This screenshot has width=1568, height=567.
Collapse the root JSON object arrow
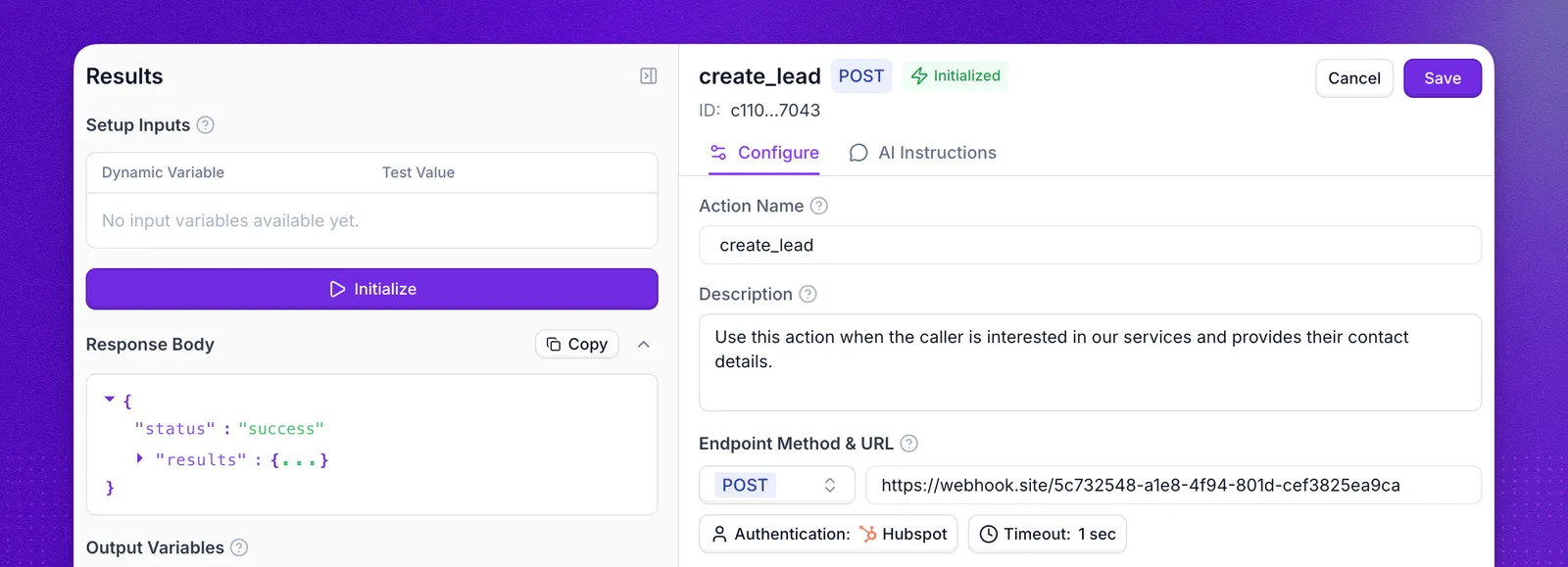tap(110, 400)
